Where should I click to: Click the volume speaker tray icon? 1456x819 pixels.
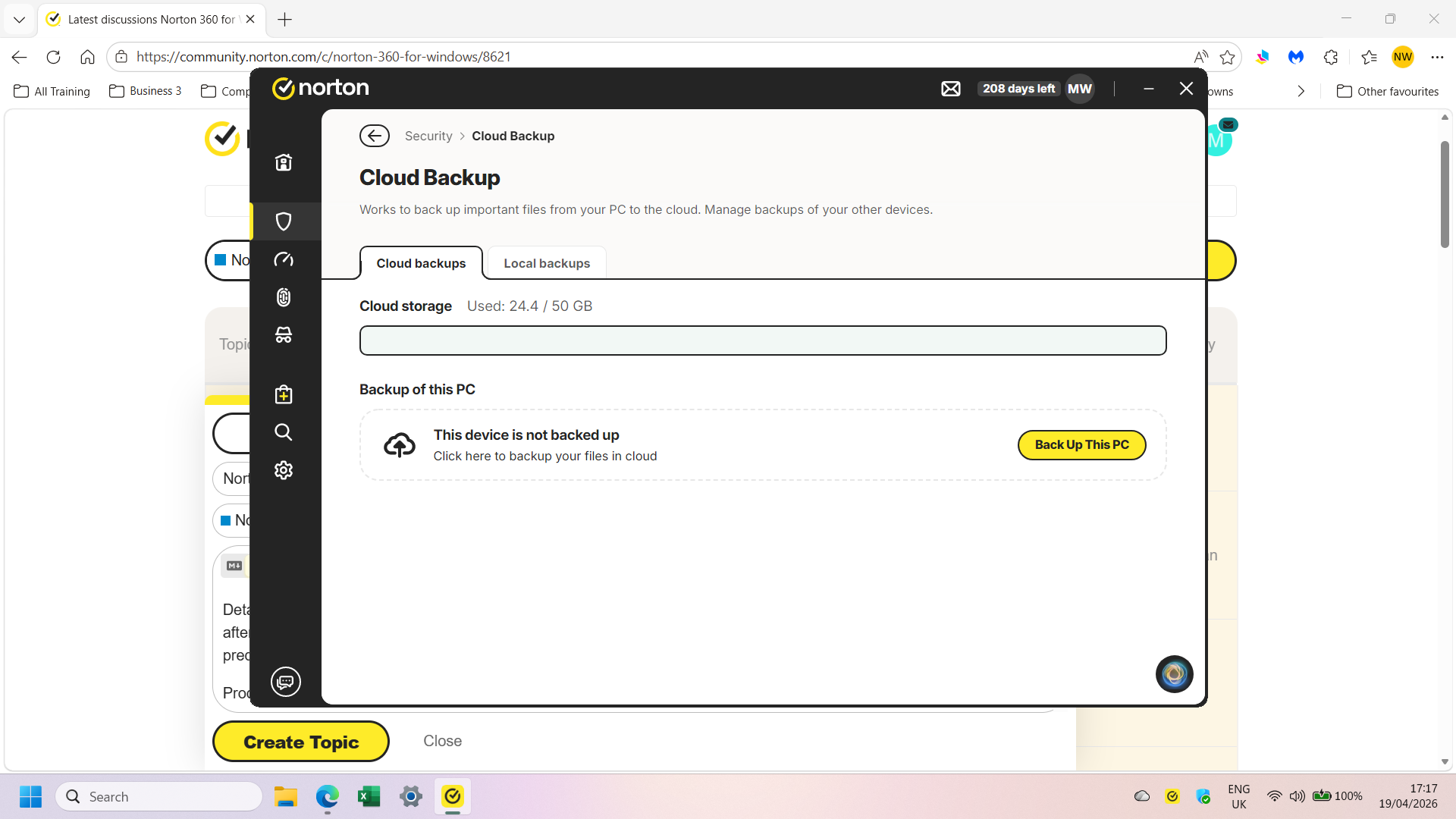pyautogui.click(x=1297, y=796)
